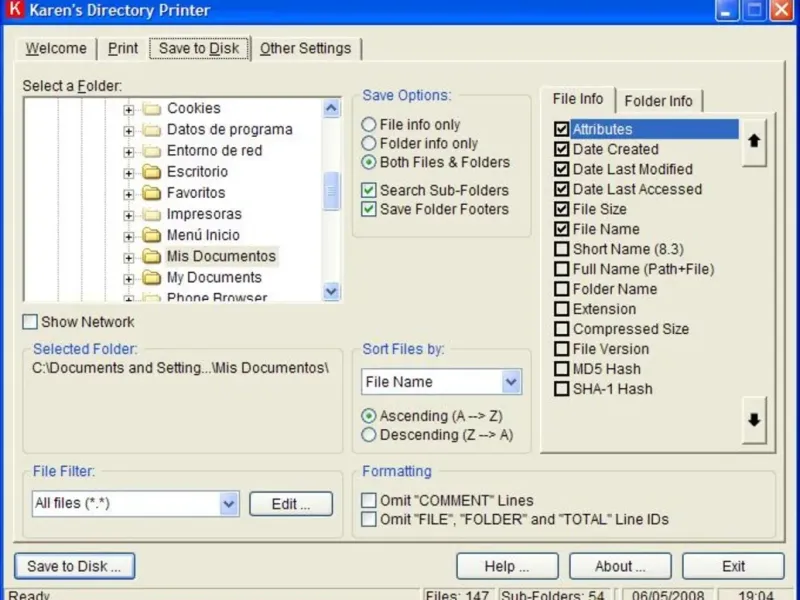Select the Favoritos tree item
Image resolution: width=800 pixels, height=600 pixels.
click(196, 193)
